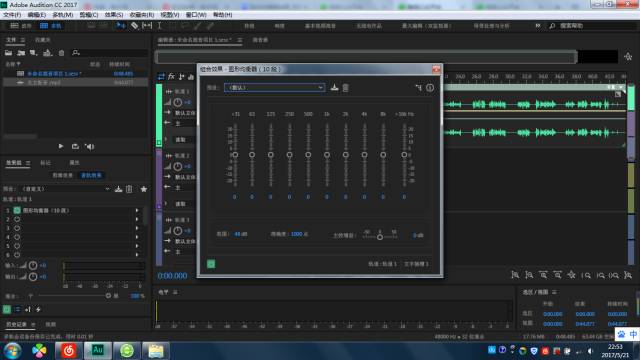The image size is (640, 360).
Task: Toggle power for effect slot 2
Action: click(x=17, y=219)
